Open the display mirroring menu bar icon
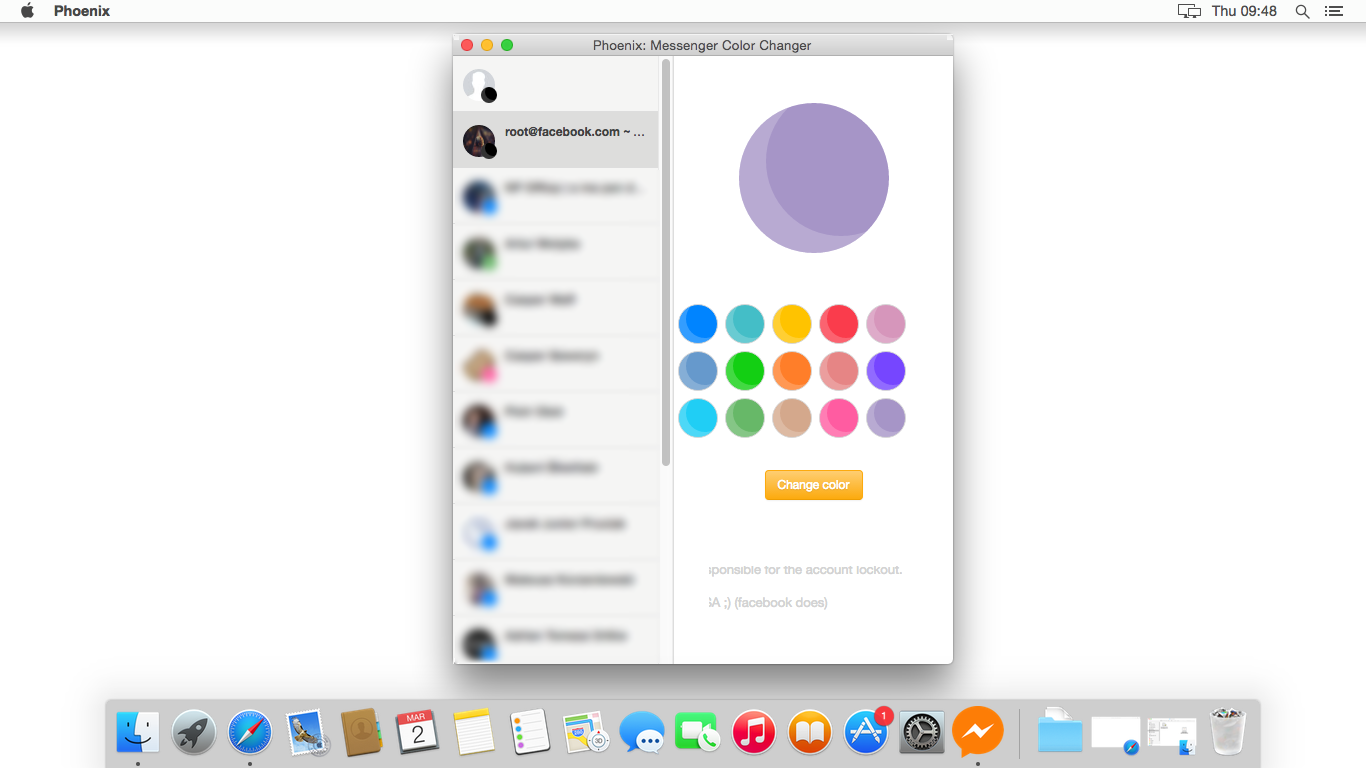Image resolution: width=1366 pixels, height=768 pixels. coord(1189,11)
